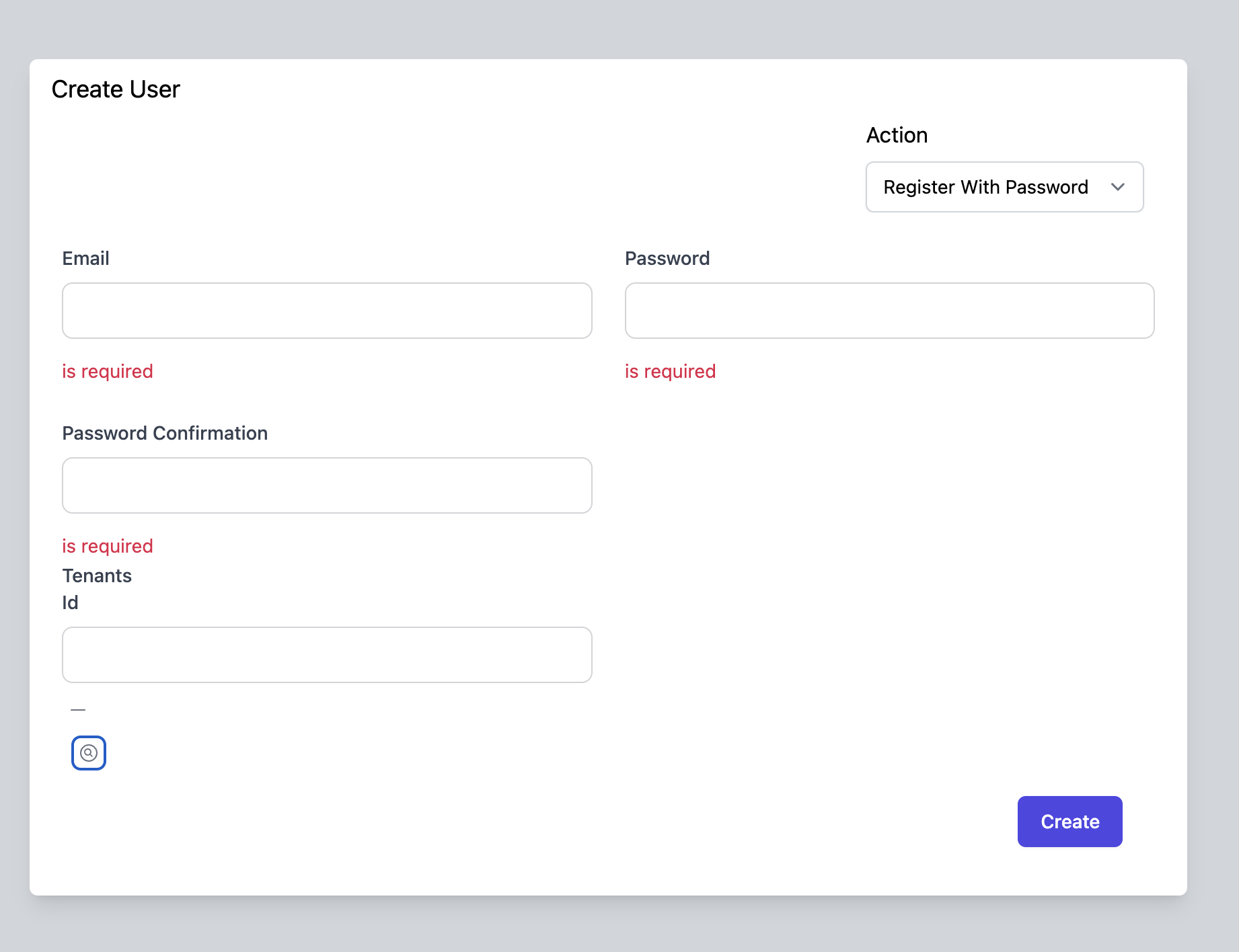Click the chevron arrow in the Action select
This screenshot has width=1239, height=952.
click(1117, 187)
